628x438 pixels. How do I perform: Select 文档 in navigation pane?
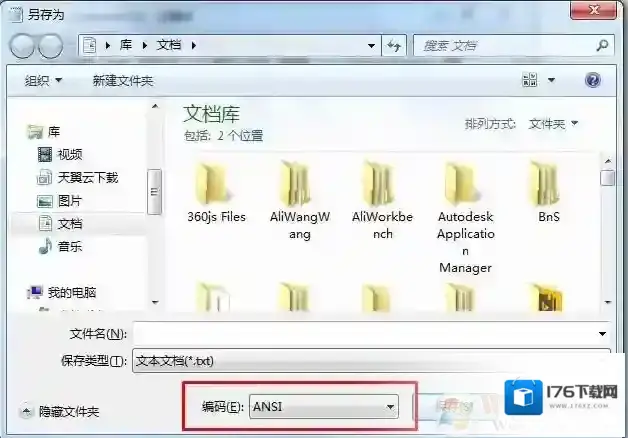tap(70, 223)
